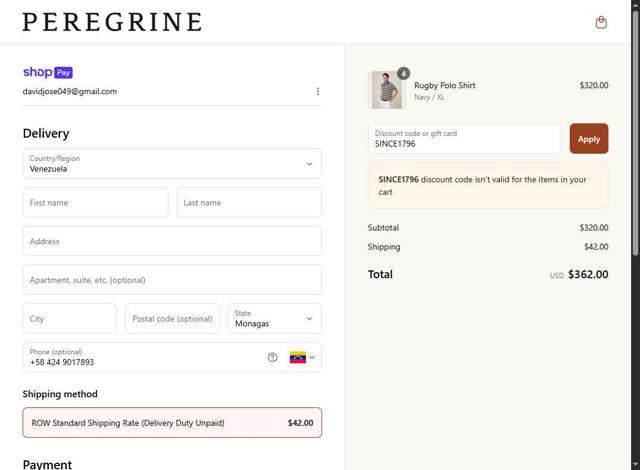
Task: Click the SINCE1796 invalid code message
Action: (488, 186)
